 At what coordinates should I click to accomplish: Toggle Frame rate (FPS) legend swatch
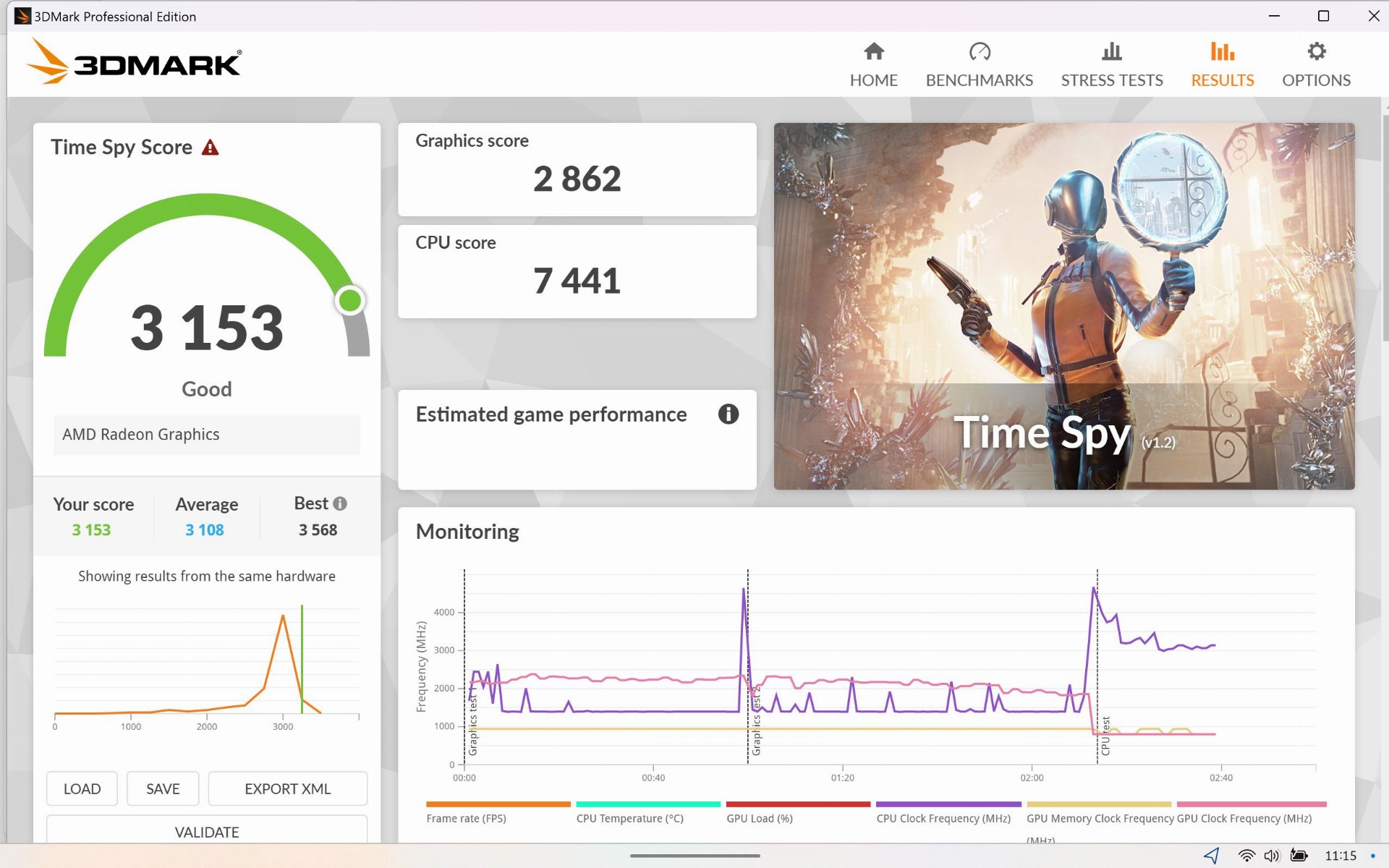(x=498, y=804)
